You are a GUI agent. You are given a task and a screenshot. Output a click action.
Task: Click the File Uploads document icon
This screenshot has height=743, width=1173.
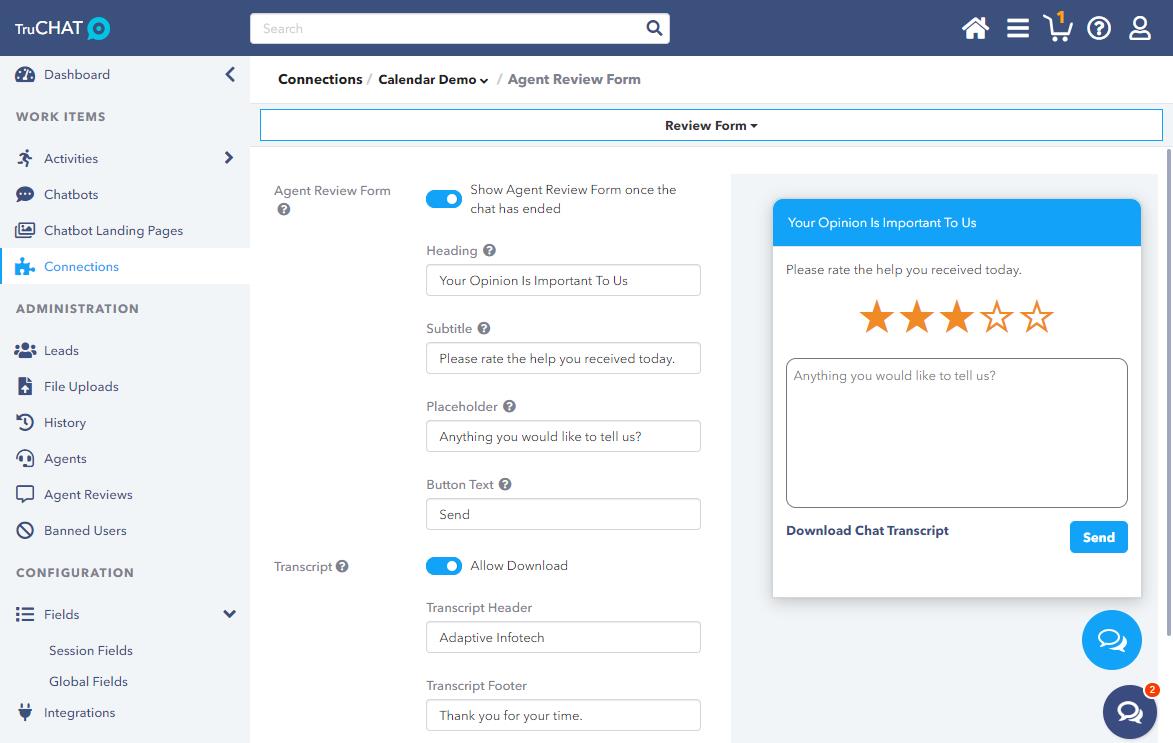click(25, 386)
